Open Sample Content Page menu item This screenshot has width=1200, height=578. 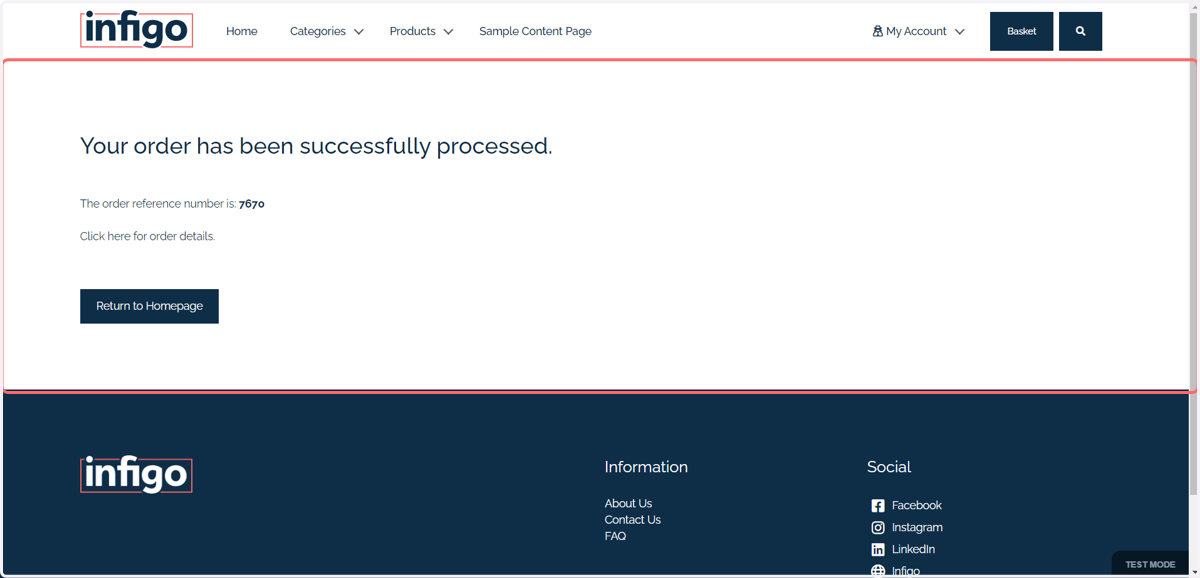(535, 31)
